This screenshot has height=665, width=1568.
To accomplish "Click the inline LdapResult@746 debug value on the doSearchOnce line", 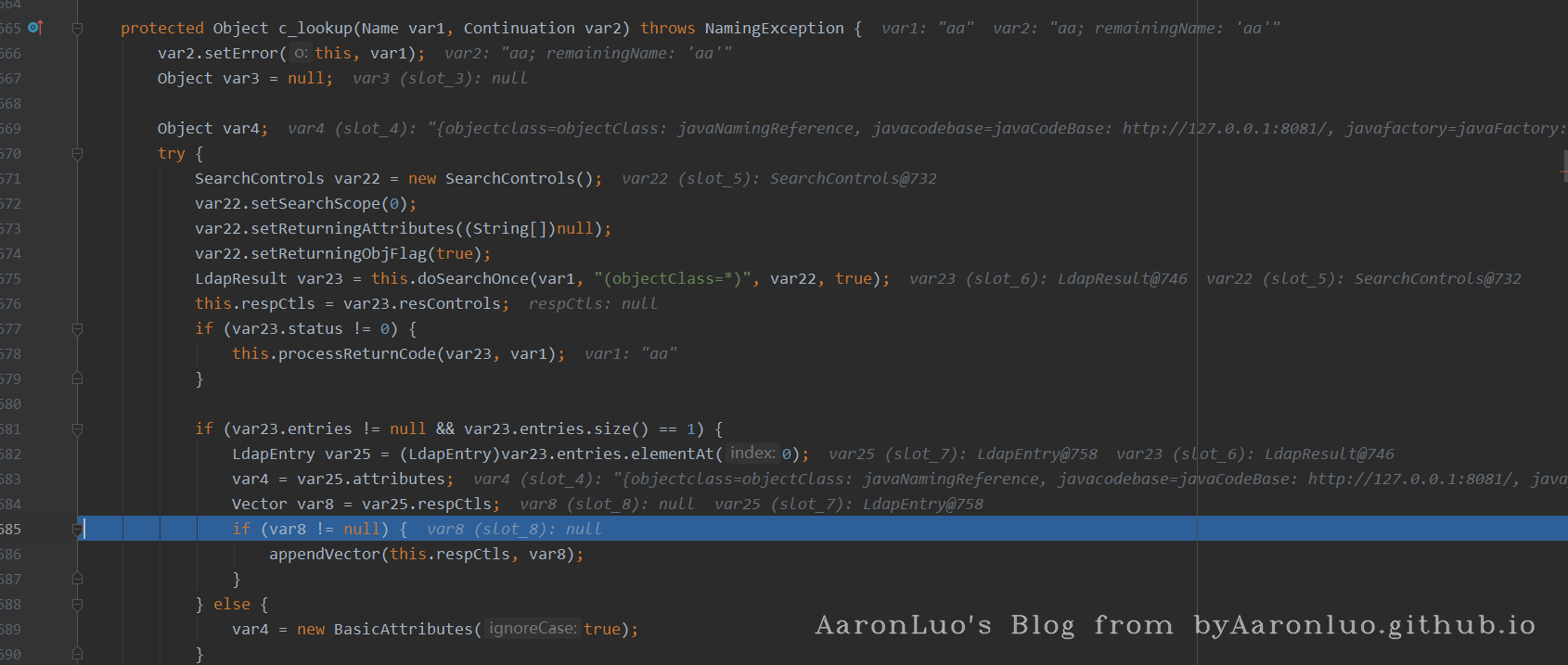I will click(1122, 279).
